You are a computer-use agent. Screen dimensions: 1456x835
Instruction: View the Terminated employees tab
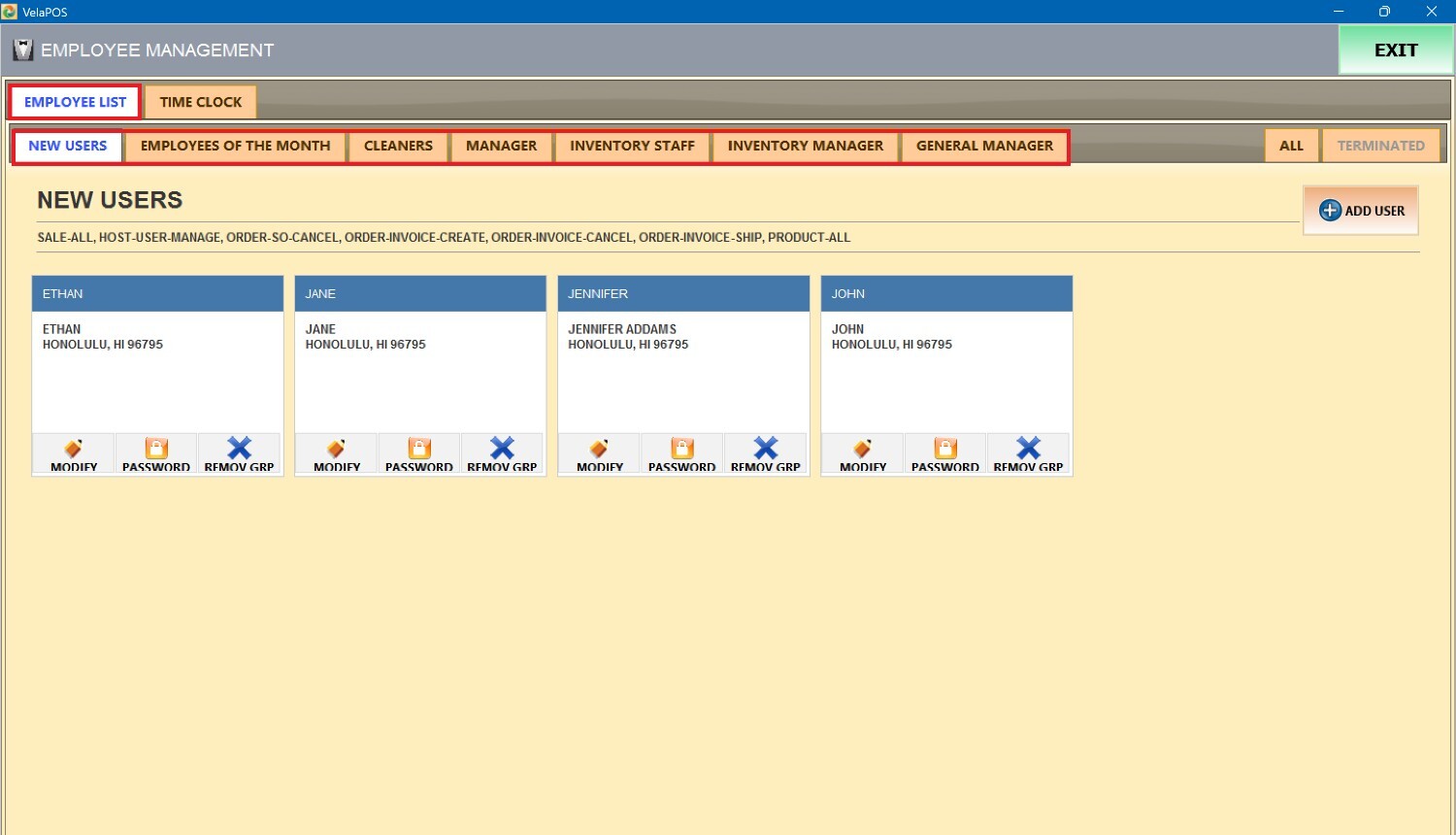[1380, 146]
